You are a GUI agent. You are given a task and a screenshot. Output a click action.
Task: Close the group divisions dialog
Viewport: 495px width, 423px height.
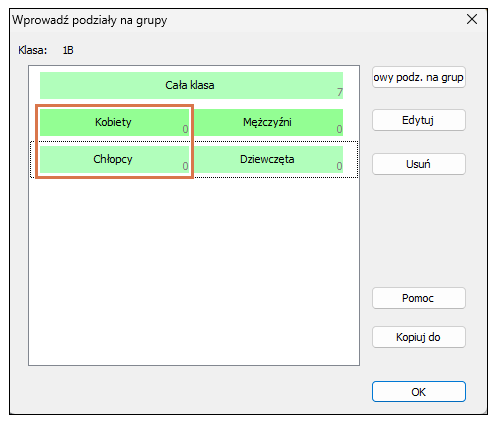(x=472, y=19)
